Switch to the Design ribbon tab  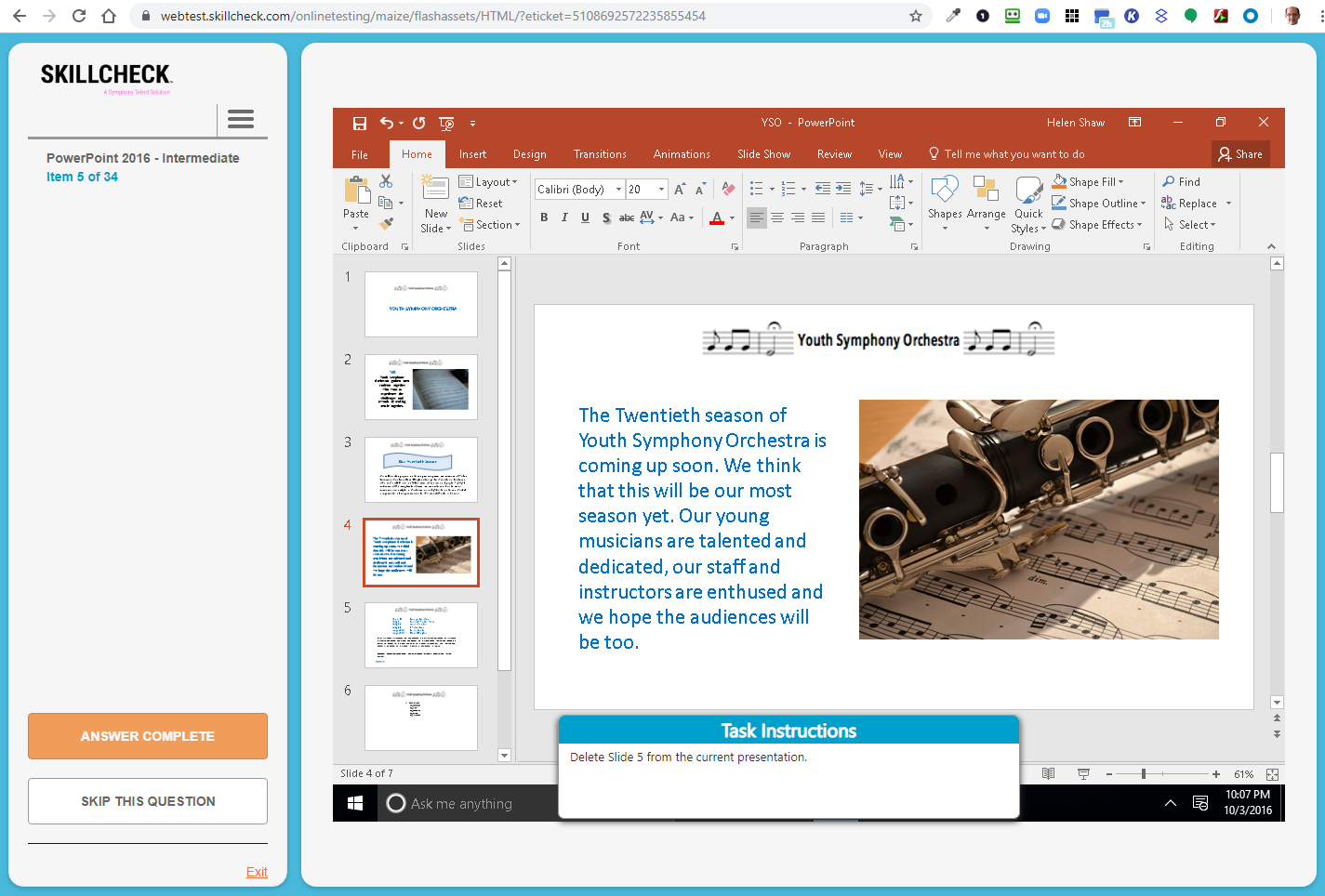coord(529,154)
